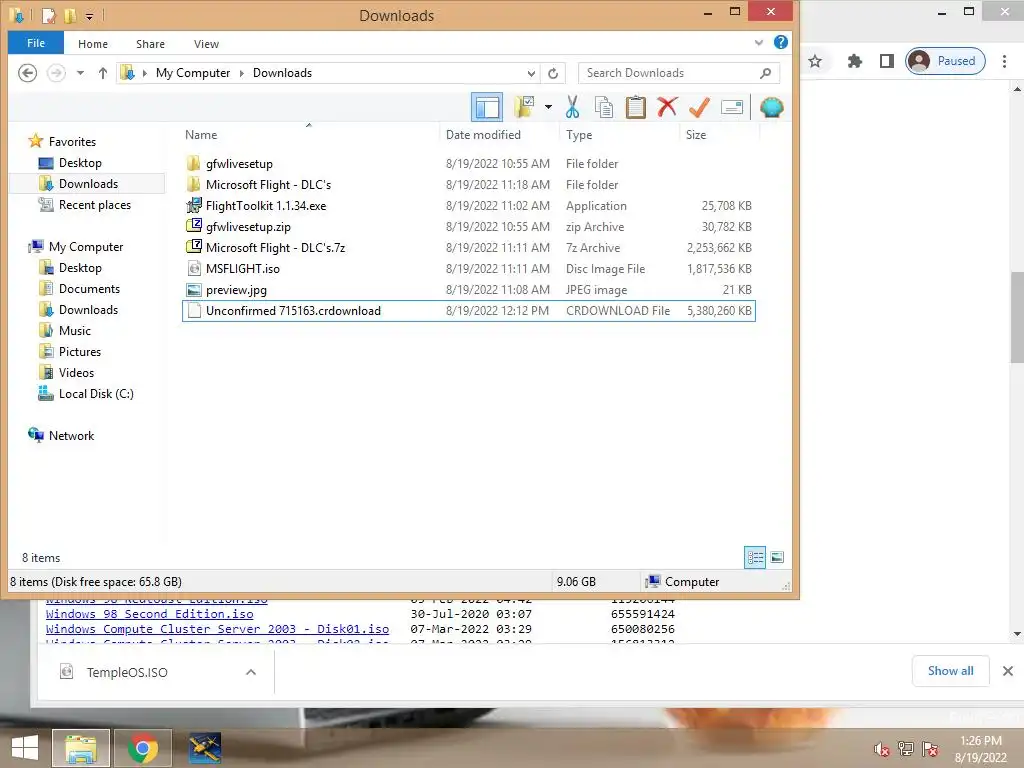Click the Rename toolbar icon
This screenshot has width=1024, height=768.
pyautogui.click(x=732, y=107)
